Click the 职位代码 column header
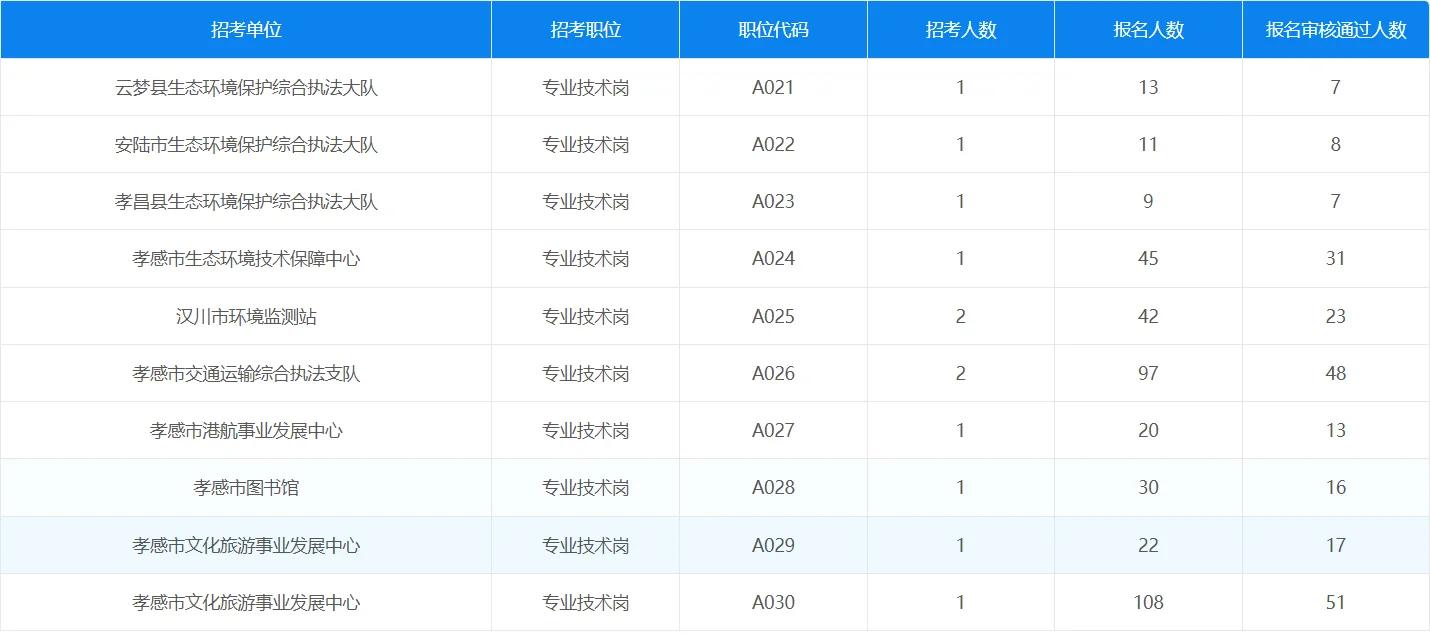This screenshot has height=634, width=1430. pos(773,29)
